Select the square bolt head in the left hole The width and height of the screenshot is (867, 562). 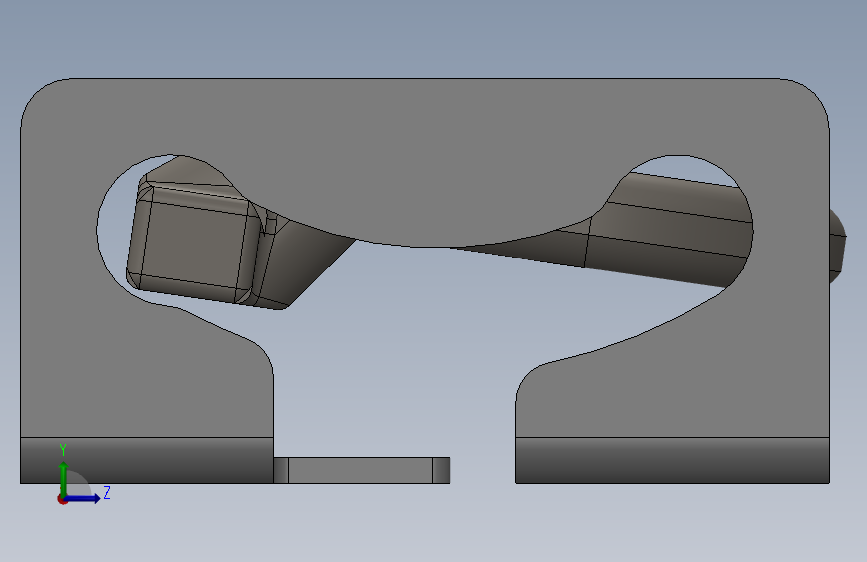193,243
